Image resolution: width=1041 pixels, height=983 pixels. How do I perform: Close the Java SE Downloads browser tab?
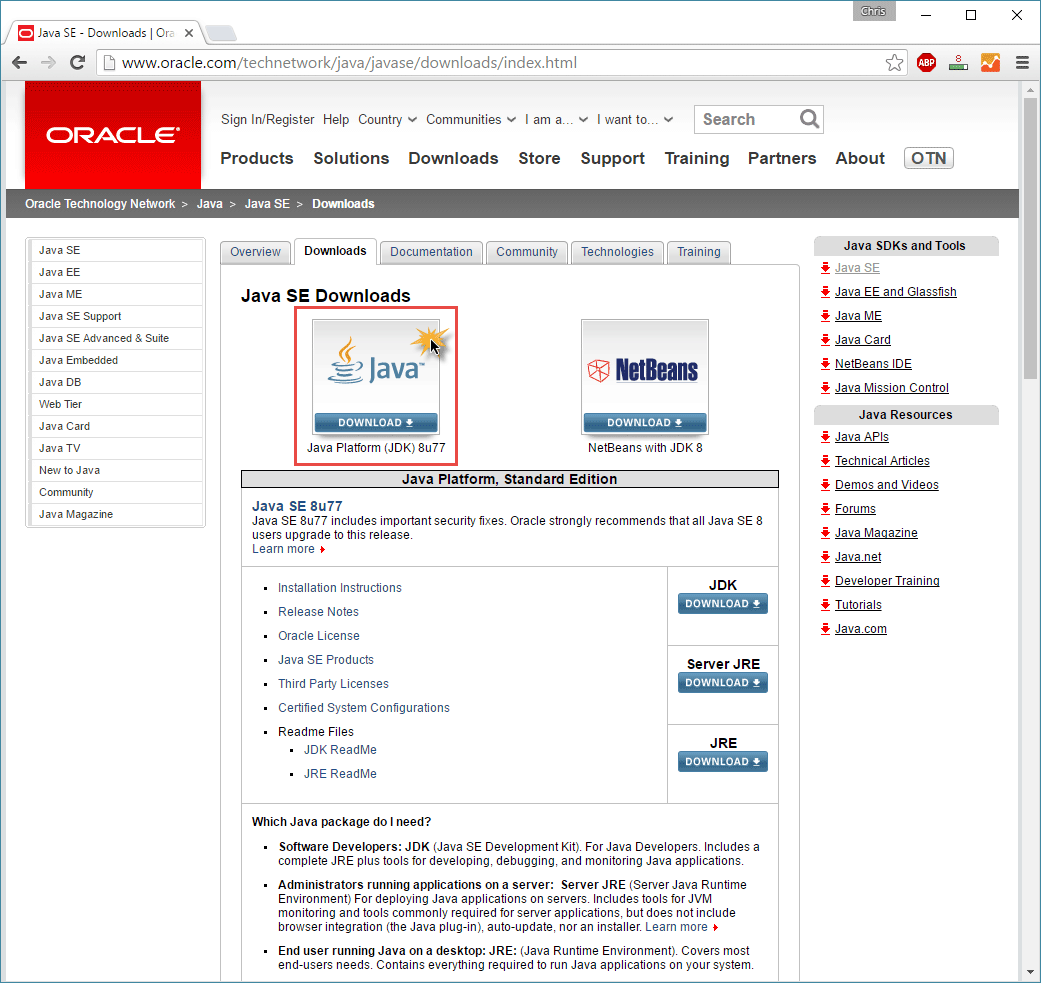pos(189,33)
